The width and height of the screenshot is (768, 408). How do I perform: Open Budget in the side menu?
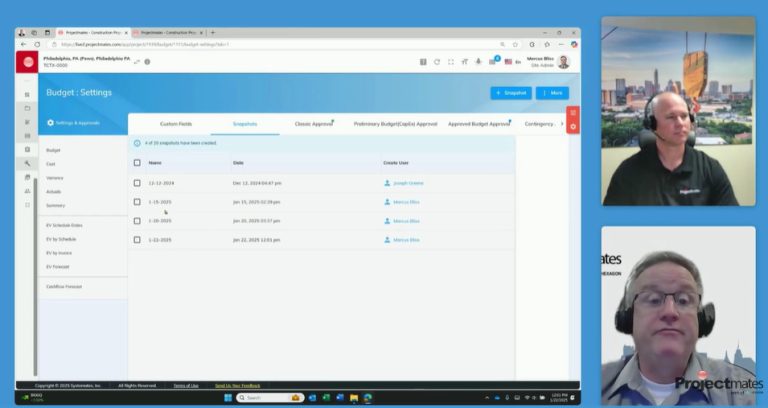click(53, 150)
